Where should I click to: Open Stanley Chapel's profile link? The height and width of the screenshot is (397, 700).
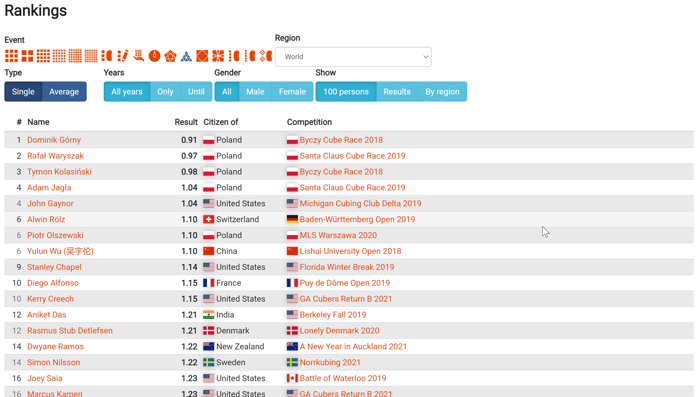tap(54, 267)
